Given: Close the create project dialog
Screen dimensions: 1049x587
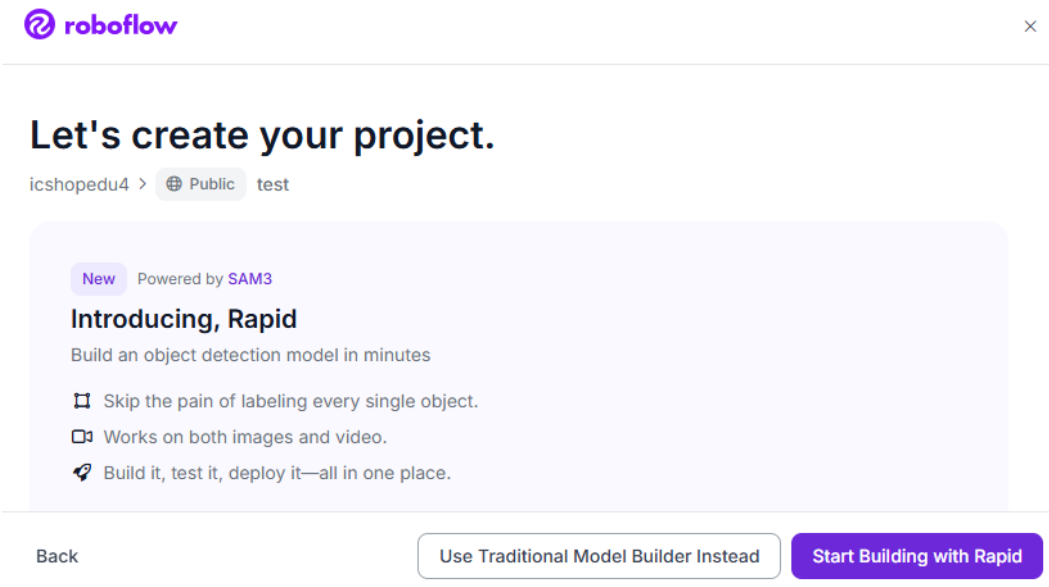Looking at the screenshot, I should click(x=1030, y=26).
